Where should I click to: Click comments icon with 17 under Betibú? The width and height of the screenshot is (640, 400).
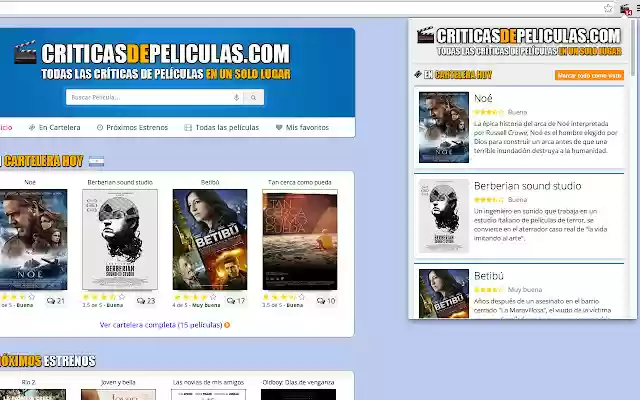[x=231, y=301]
